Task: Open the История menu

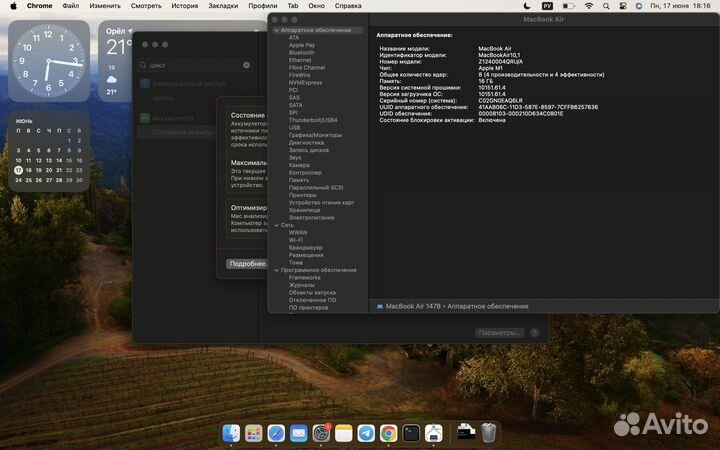Action: point(185,6)
